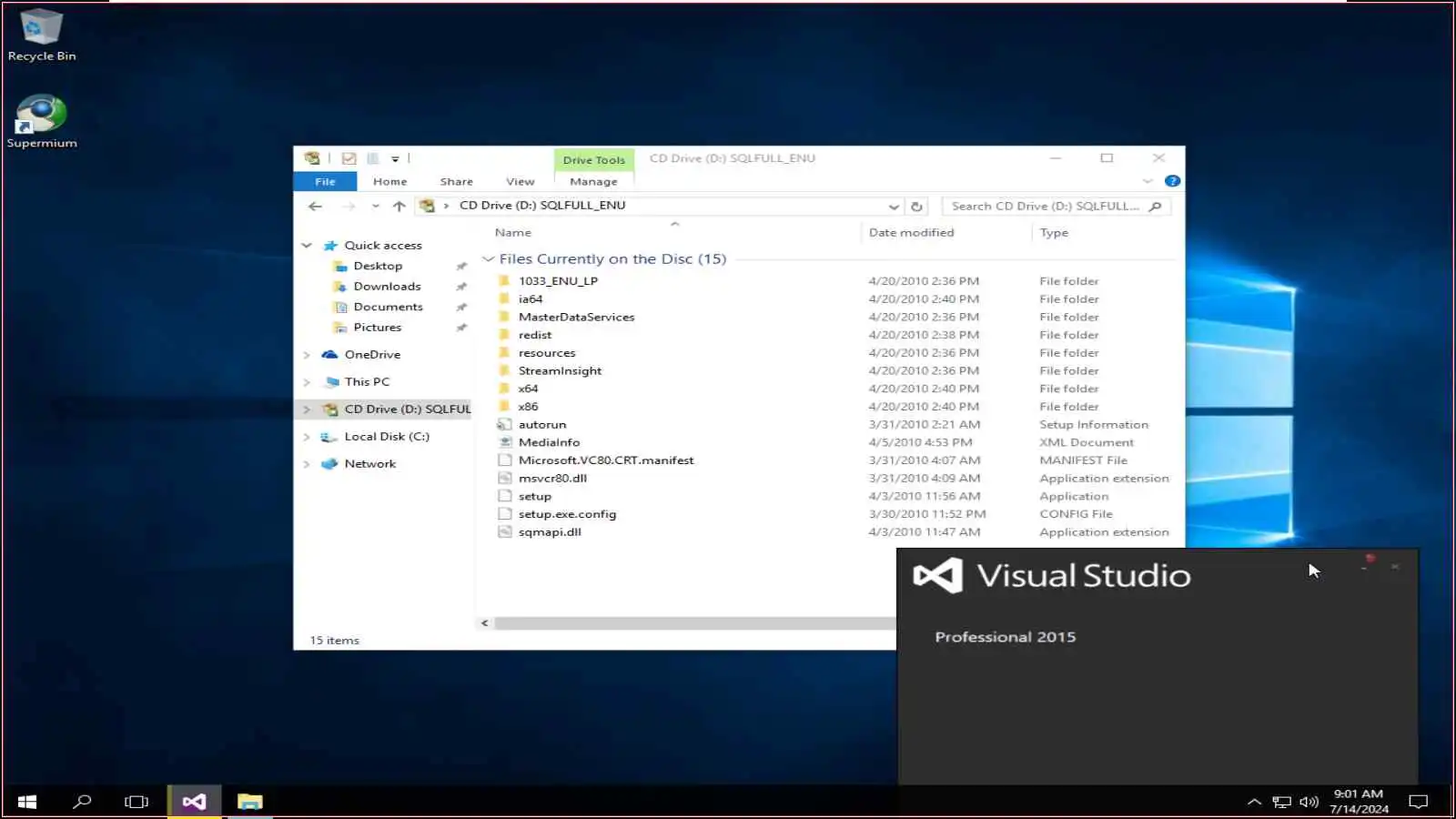Select the StreamInsight folder icon
This screenshot has height=819, width=1456.
[504, 371]
